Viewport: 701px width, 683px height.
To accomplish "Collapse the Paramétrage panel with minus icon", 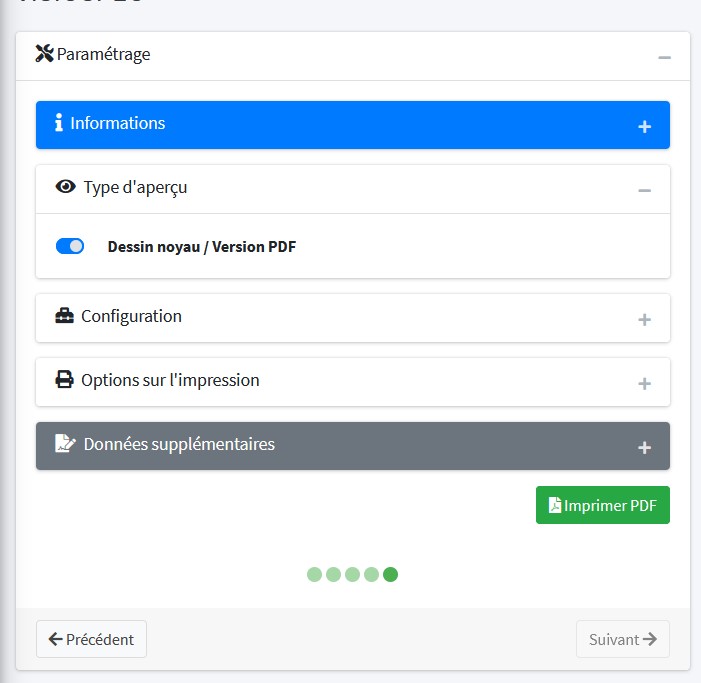I will pos(664,58).
